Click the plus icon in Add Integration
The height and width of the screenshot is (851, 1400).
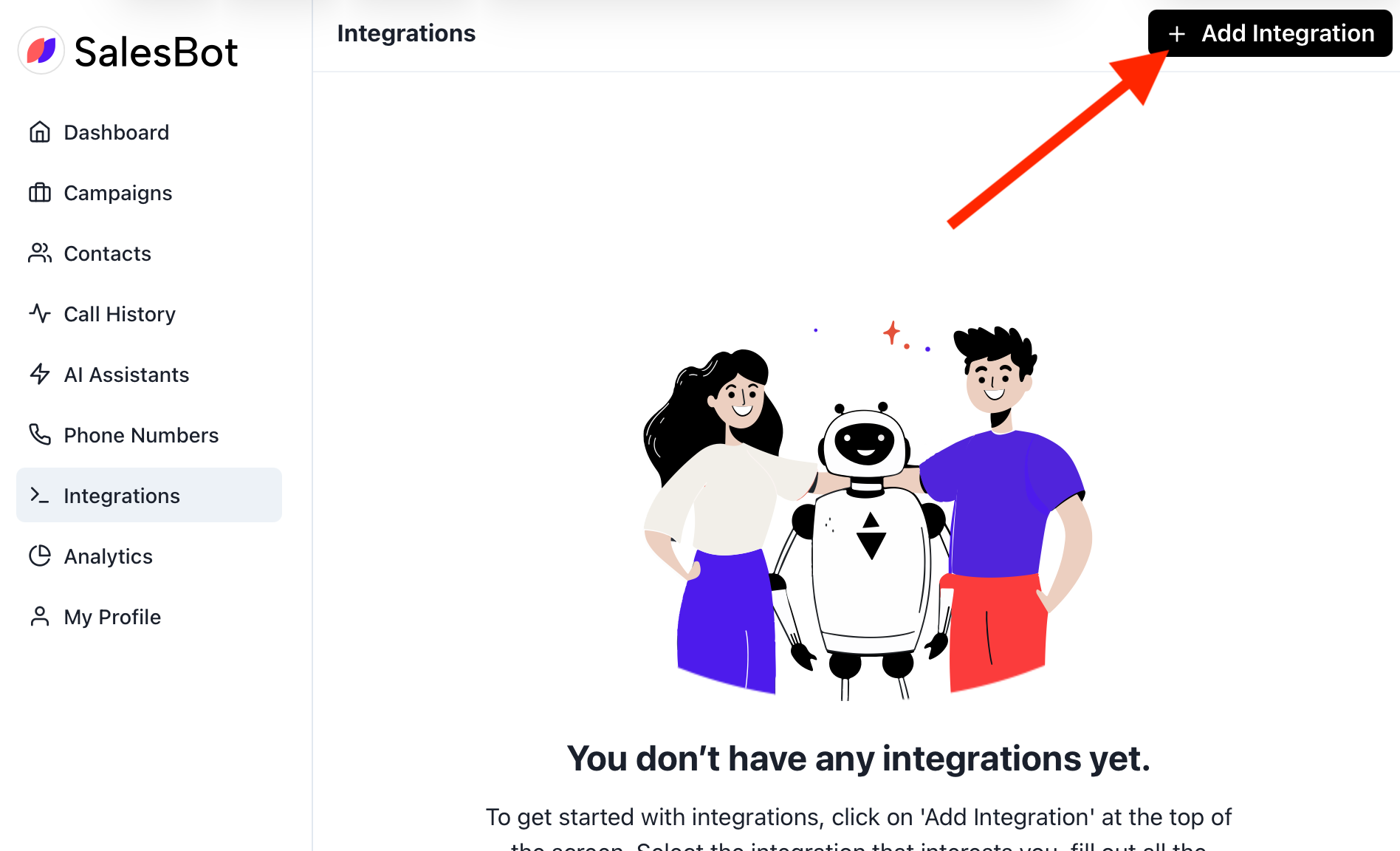click(x=1177, y=34)
